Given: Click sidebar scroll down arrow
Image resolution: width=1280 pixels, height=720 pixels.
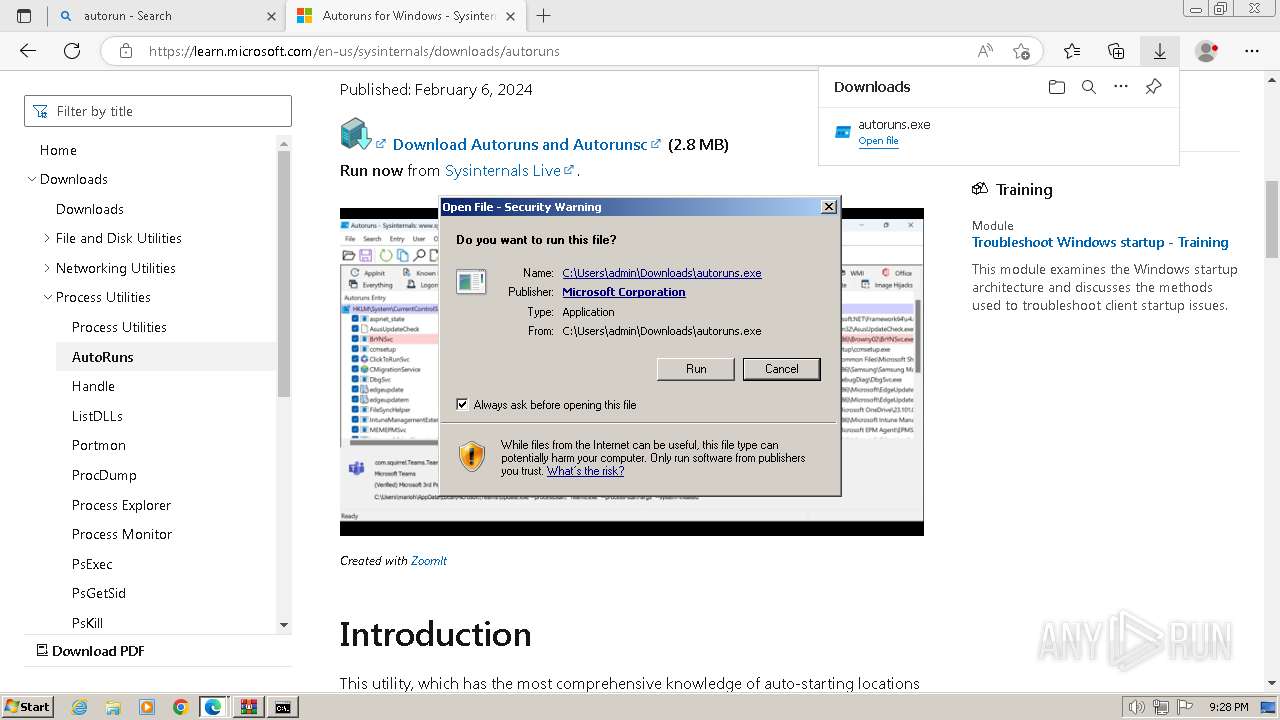Looking at the screenshot, I should pos(284,625).
